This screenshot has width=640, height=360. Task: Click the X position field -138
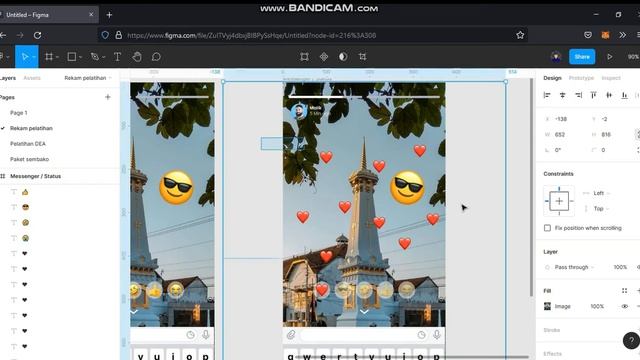(561, 119)
